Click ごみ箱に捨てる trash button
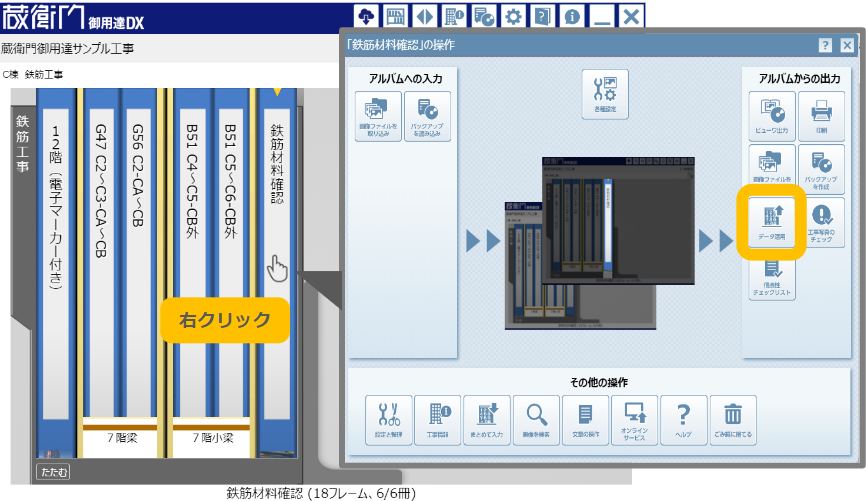Viewport: 866px width, 501px height. pos(733,420)
